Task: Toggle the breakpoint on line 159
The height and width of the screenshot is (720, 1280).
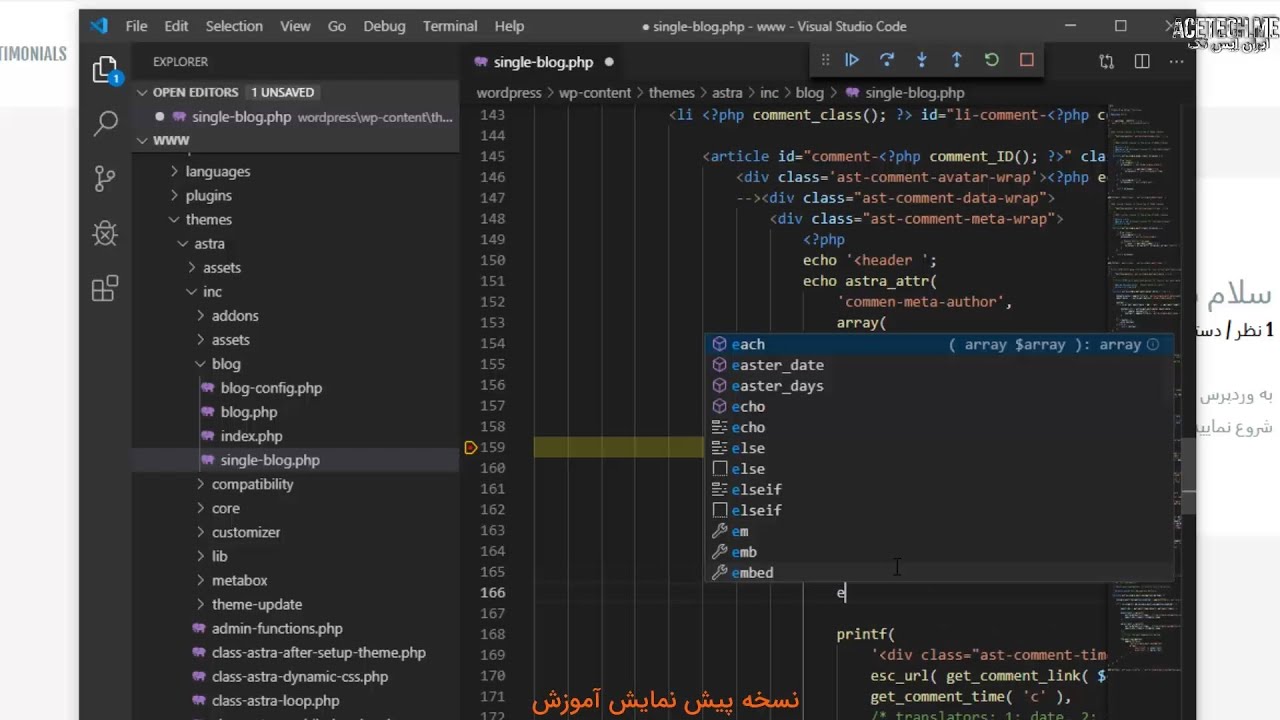Action: coord(471,448)
